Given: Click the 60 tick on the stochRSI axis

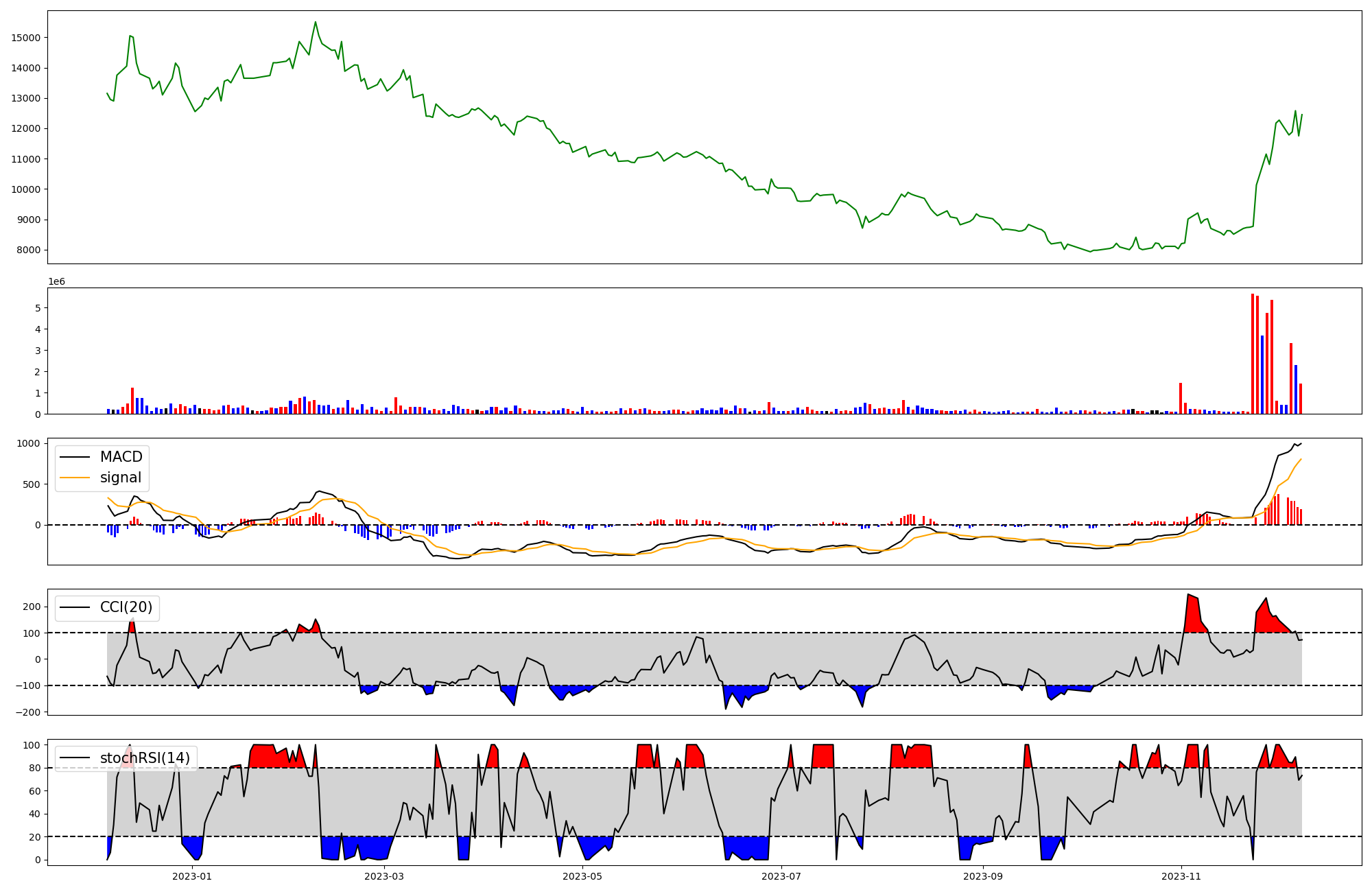Looking at the screenshot, I should coord(35,791).
